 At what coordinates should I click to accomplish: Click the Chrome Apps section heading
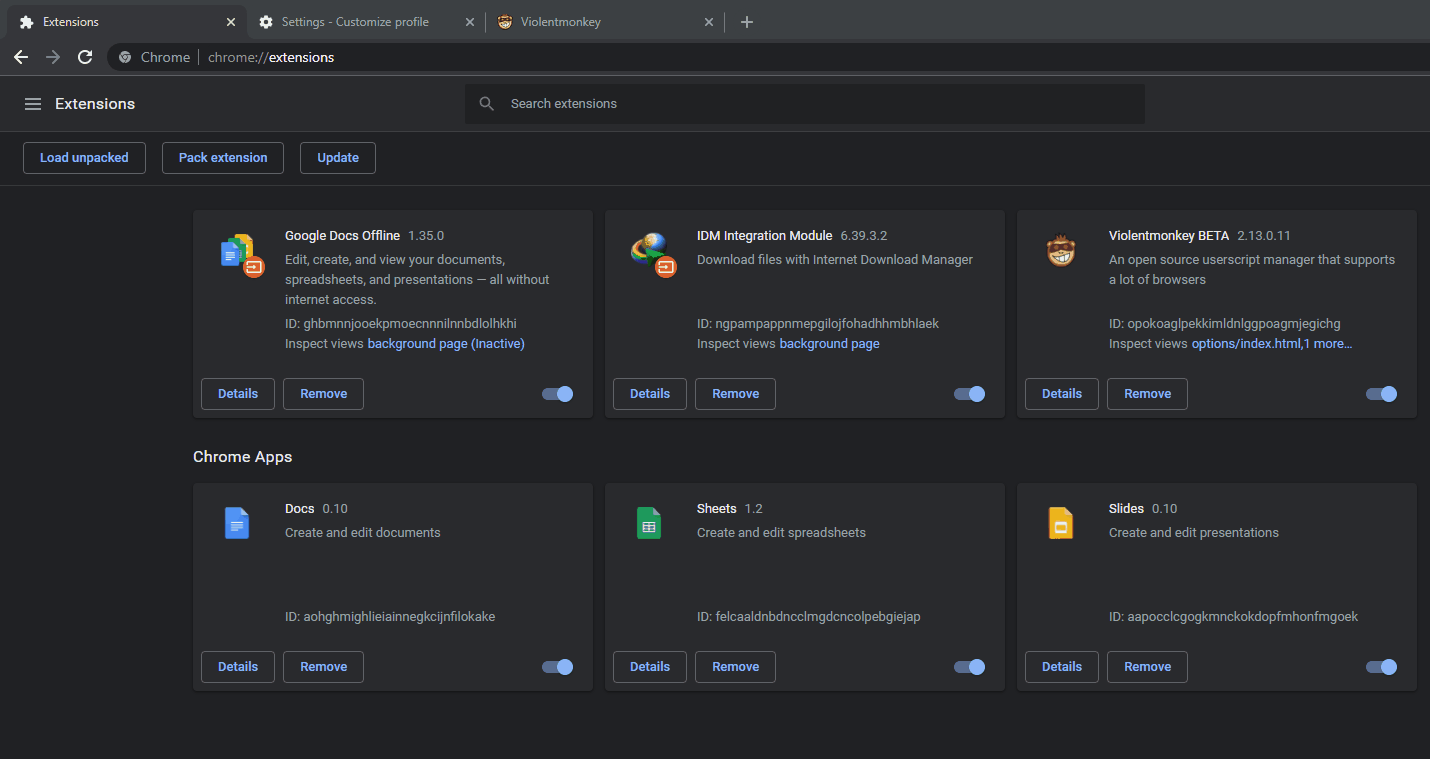[242, 457]
